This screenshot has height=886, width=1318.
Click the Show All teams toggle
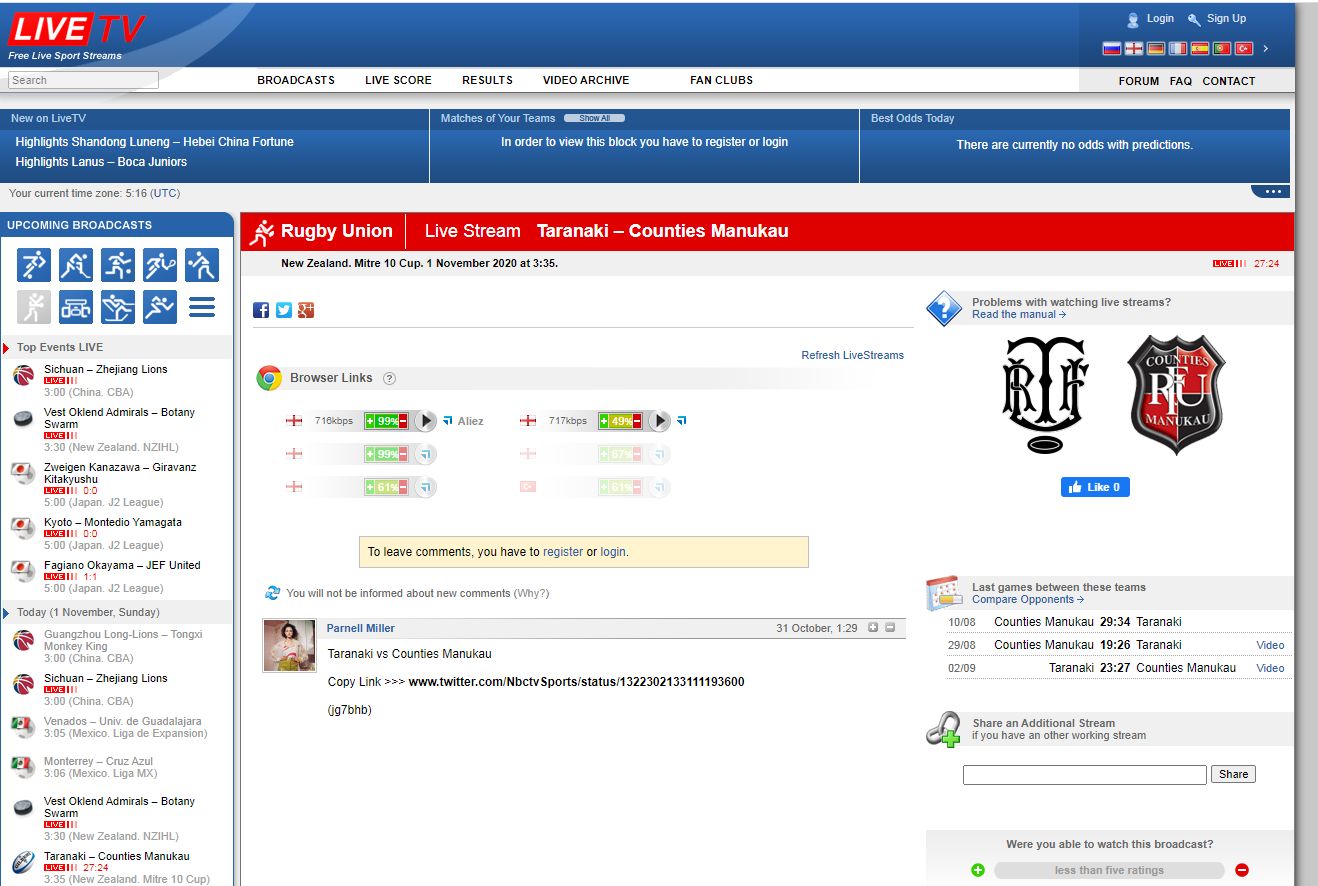[x=594, y=118]
